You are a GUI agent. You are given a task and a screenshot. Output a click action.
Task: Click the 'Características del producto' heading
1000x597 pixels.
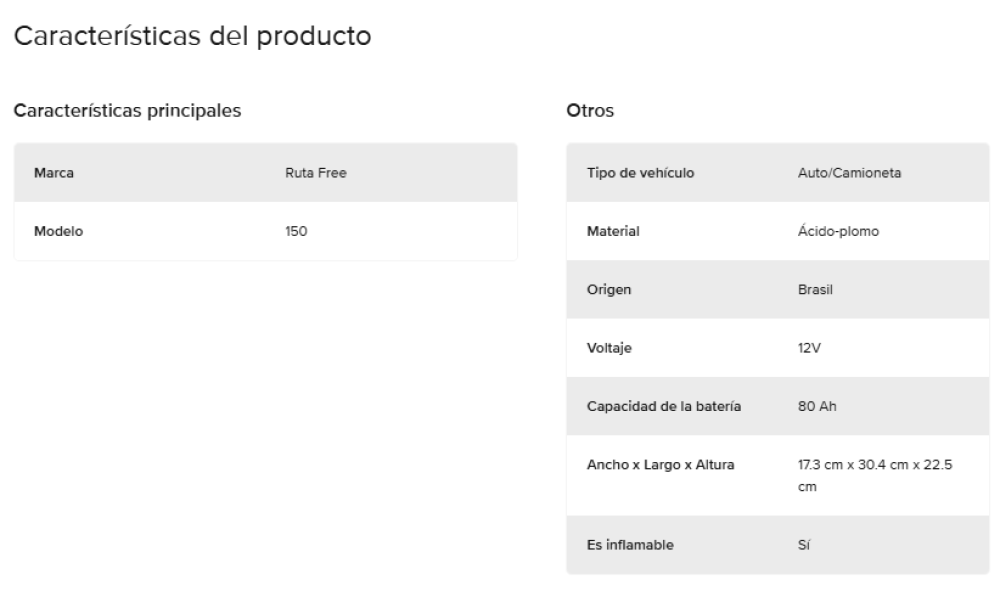(191, 37)
